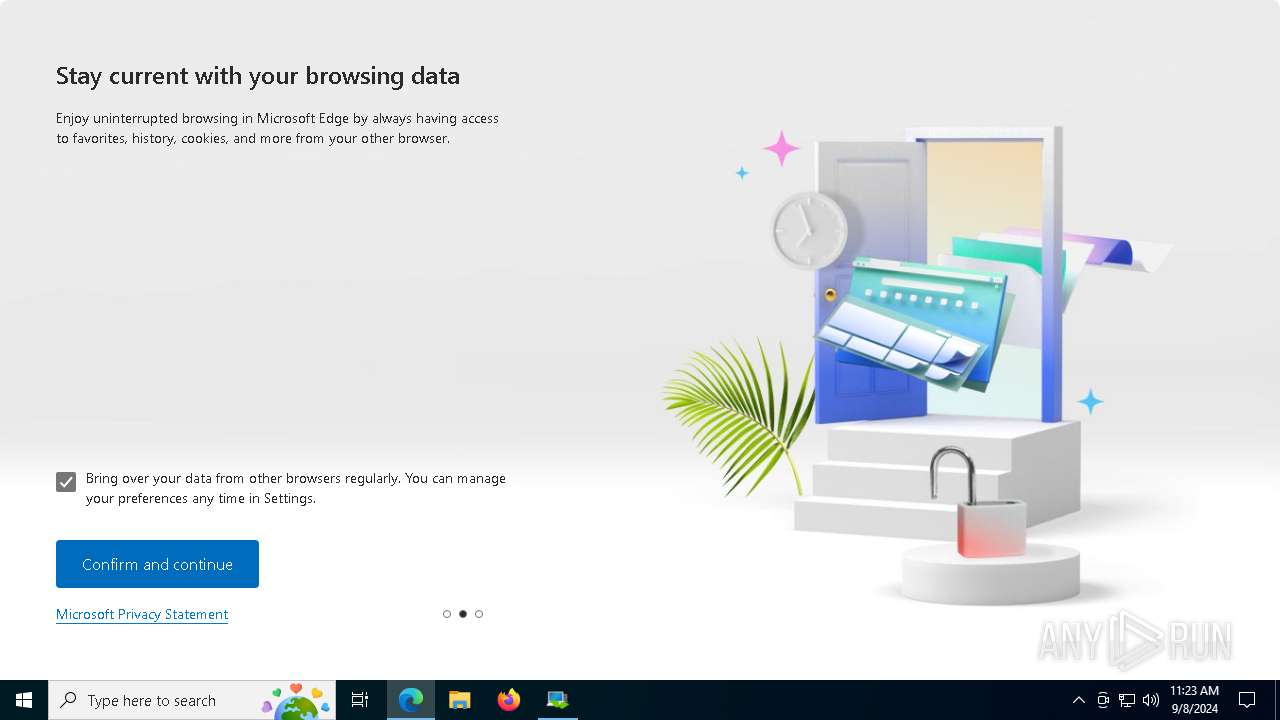This screenshot has width=1280, height=720.
Task: Select the second page indicator dot
Action: coord(463,614)
